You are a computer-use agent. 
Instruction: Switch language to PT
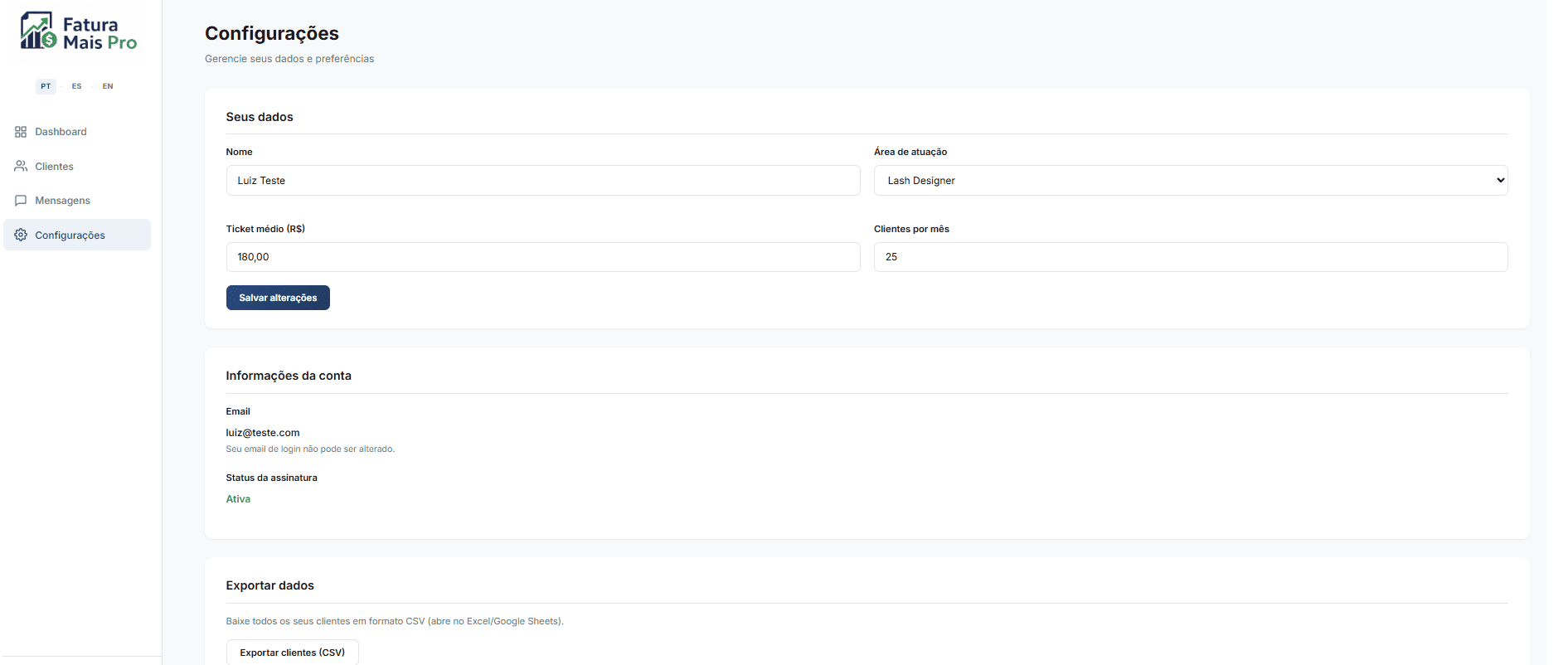46,86
